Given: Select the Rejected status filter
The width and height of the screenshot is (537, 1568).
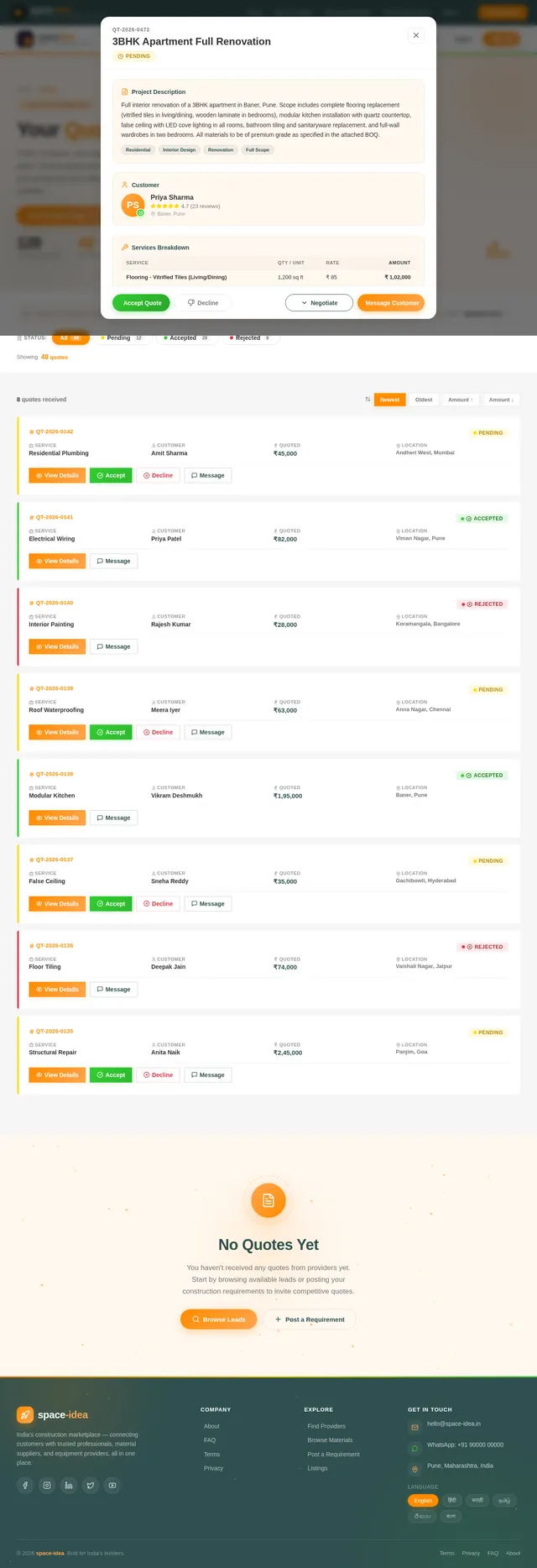Looking at the screenshot, I should pos(250,337).
